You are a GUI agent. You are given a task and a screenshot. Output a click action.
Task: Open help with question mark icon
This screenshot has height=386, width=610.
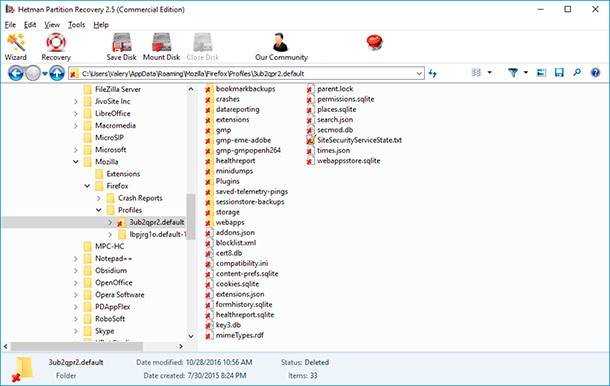point(595,73)
